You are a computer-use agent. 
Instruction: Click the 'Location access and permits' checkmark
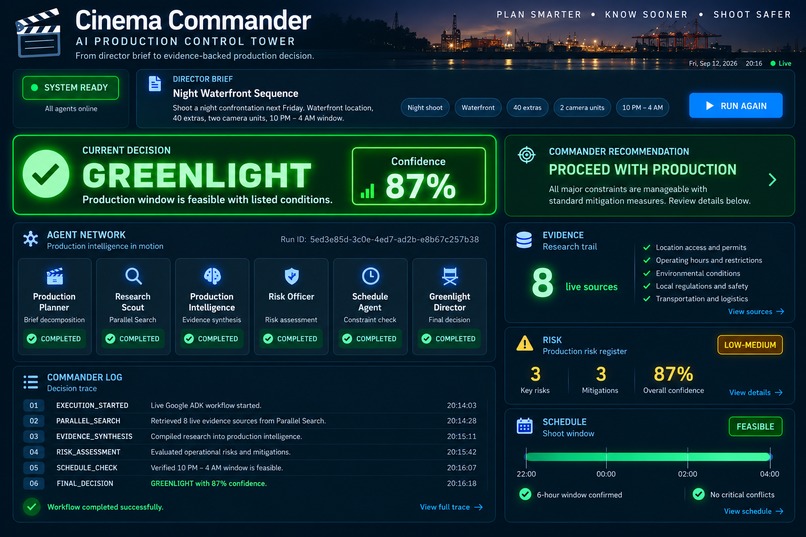point(647,247)
